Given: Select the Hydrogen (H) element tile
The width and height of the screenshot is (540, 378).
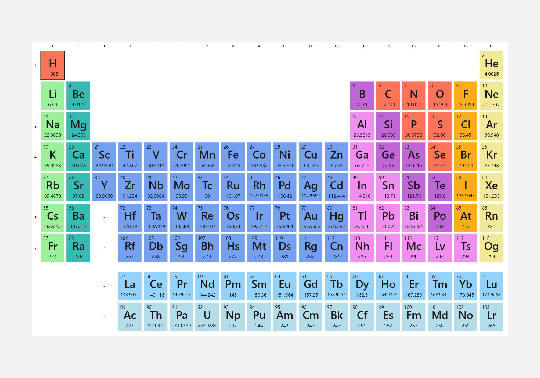Looking at the screenshot, I should 52,65.
